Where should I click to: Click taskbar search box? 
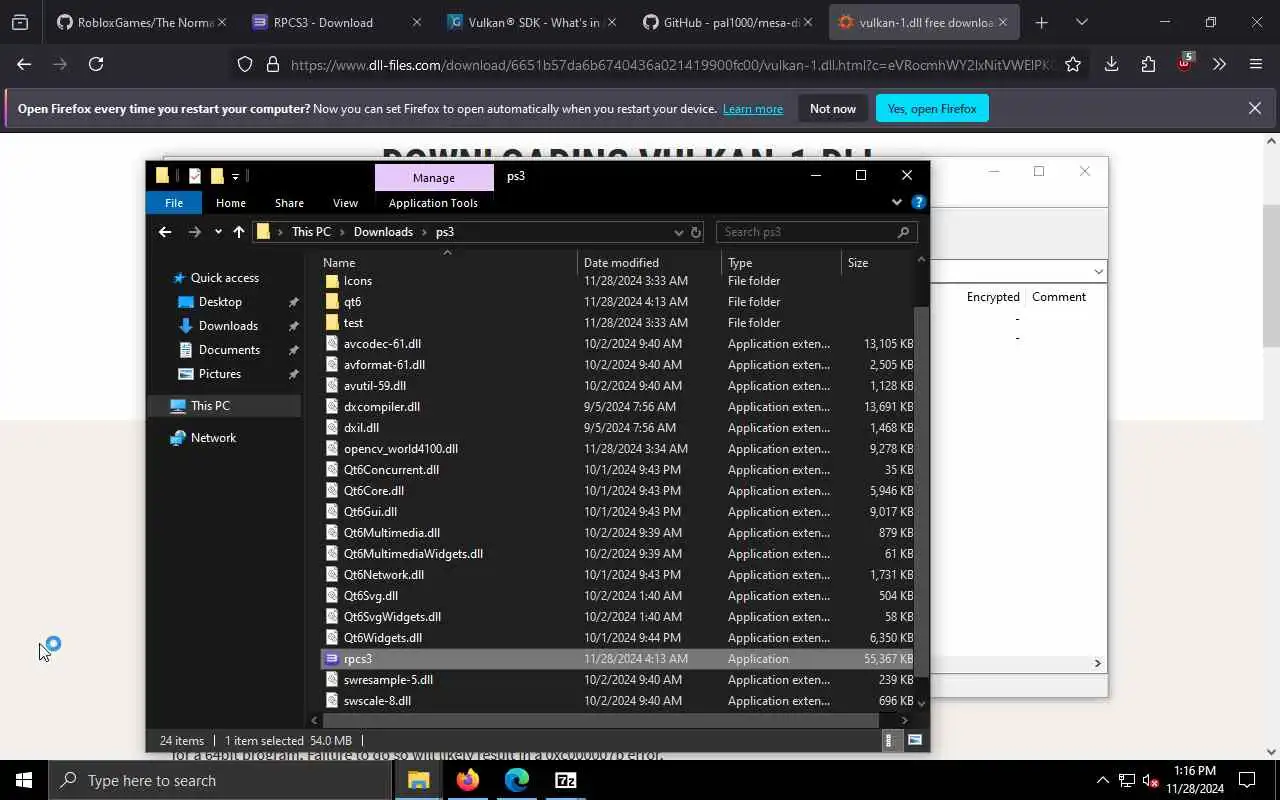point(220,780)
